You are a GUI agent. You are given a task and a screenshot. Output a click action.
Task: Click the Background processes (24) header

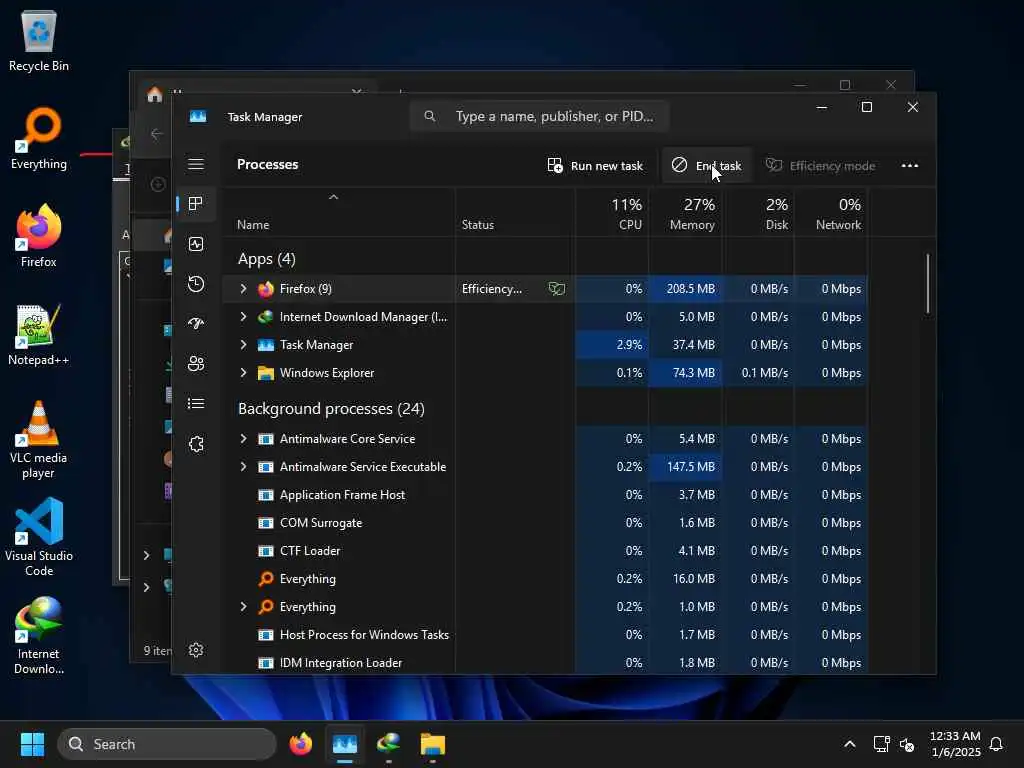[331, 409]
